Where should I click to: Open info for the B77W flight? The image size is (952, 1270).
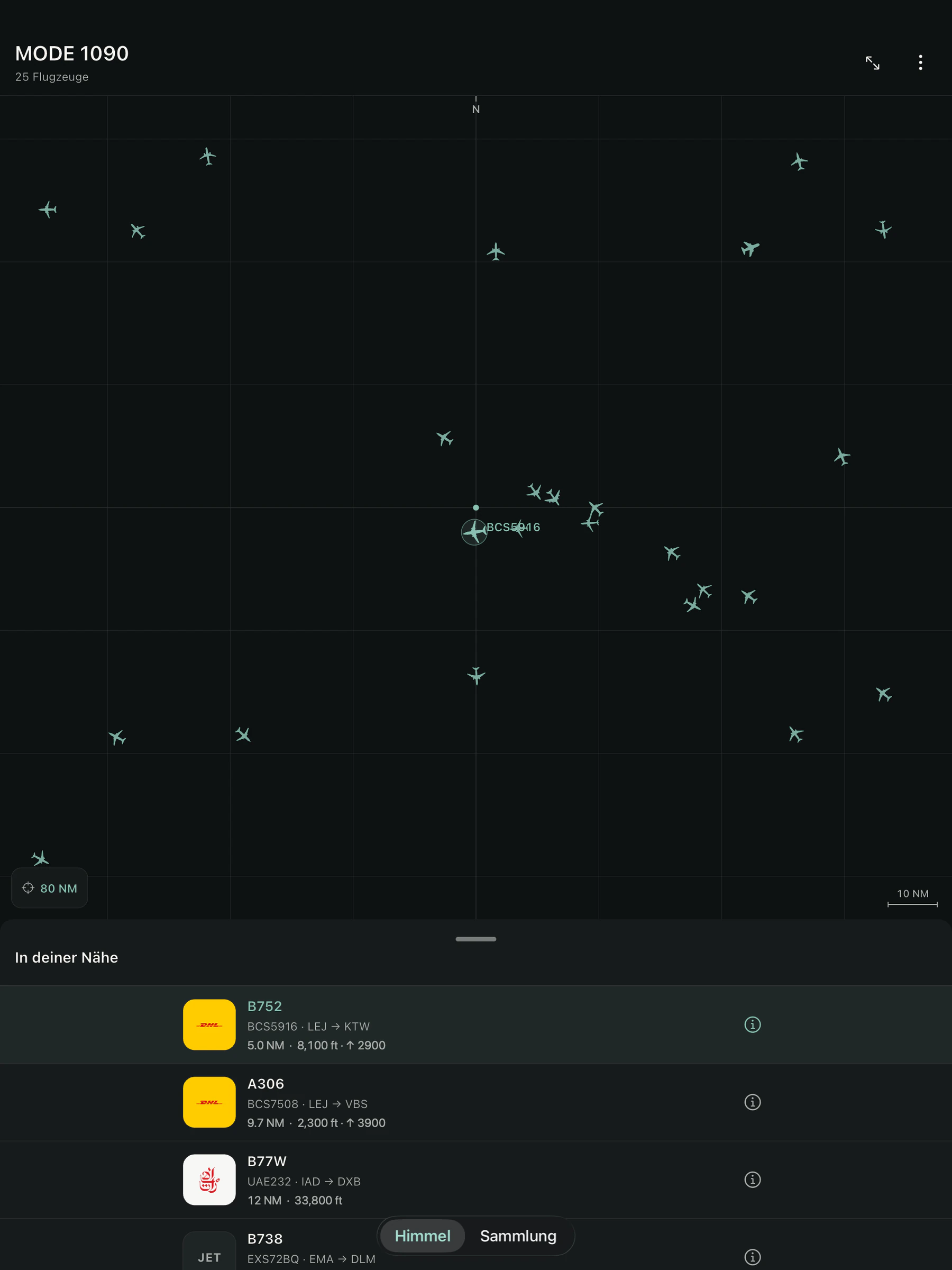pos(752,1180)
